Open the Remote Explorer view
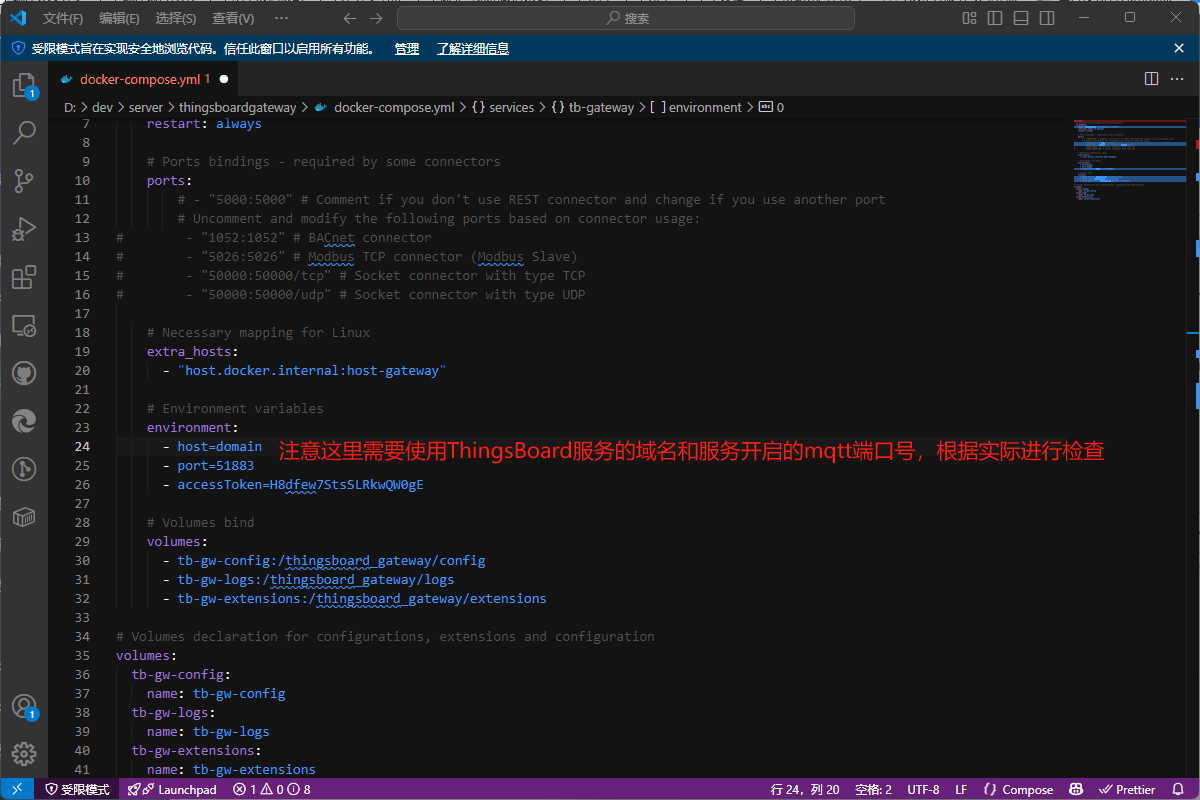Viewport: 1200px width, 800px height. 24,325
